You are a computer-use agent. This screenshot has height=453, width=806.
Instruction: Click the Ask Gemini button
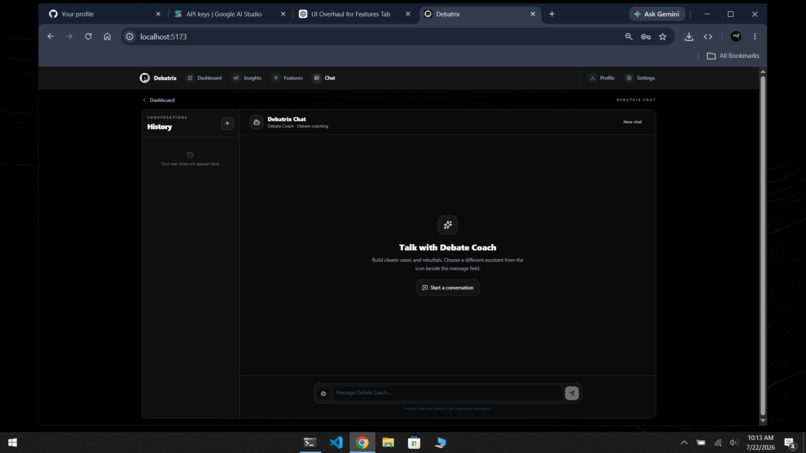(x=657, y=14)
